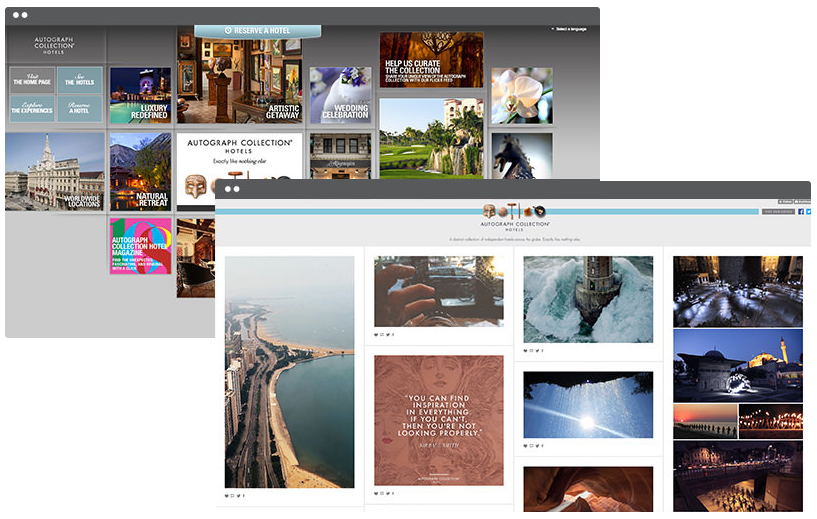Reblog the Chicago coastline aerial photo post
The width and height of the screenshot is (817, 519).
coord(232,496)
